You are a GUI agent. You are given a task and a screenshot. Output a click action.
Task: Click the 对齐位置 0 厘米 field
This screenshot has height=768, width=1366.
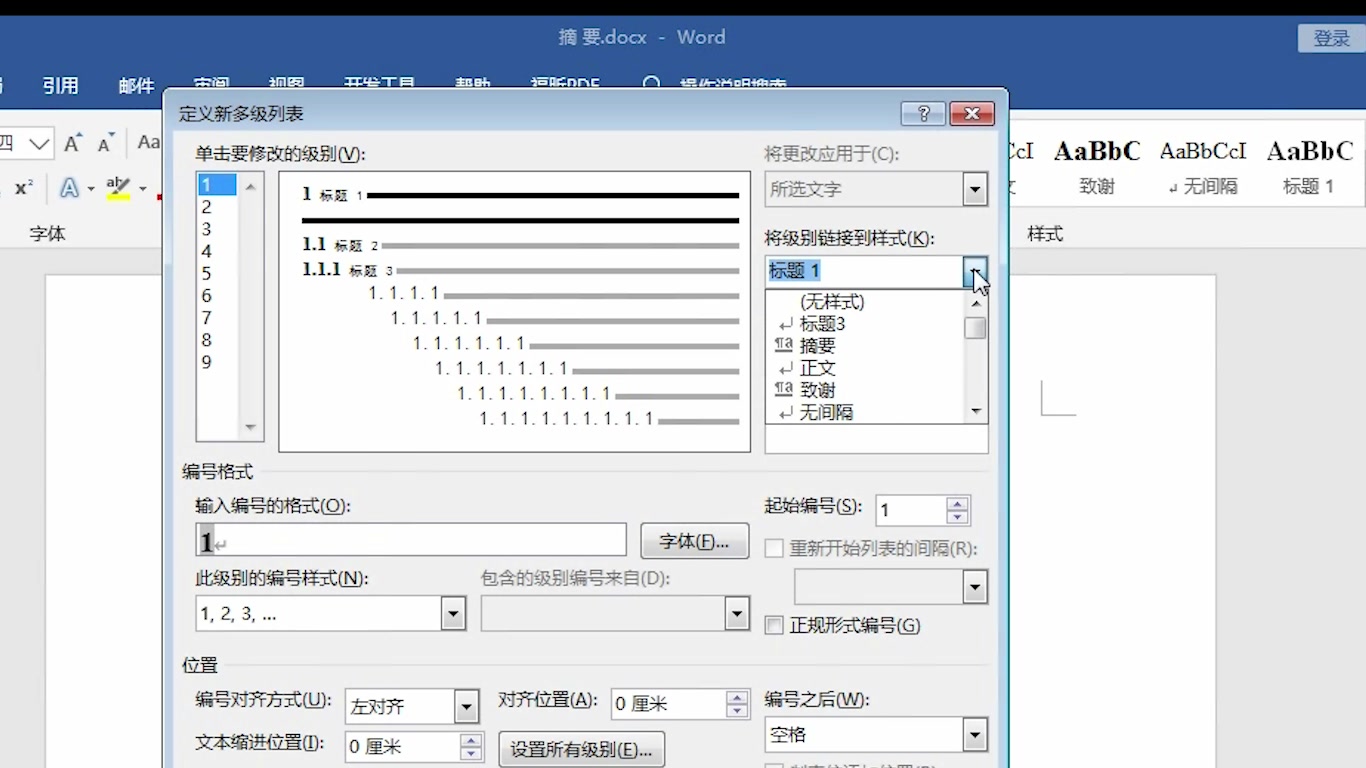[x=667, y=704]
